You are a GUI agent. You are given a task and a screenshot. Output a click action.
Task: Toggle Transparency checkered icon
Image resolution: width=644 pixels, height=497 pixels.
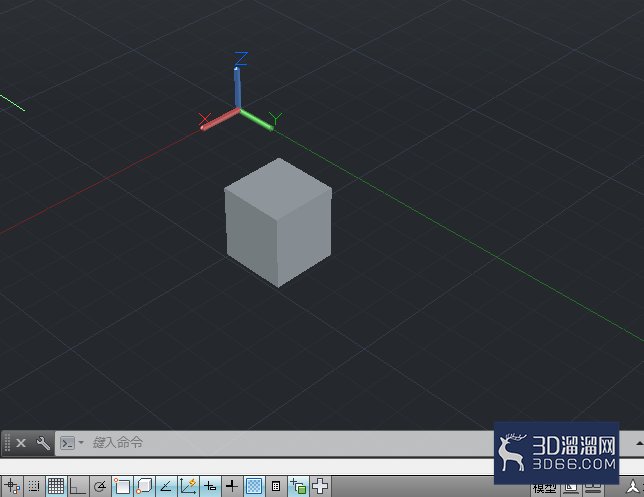pos(254,487)
